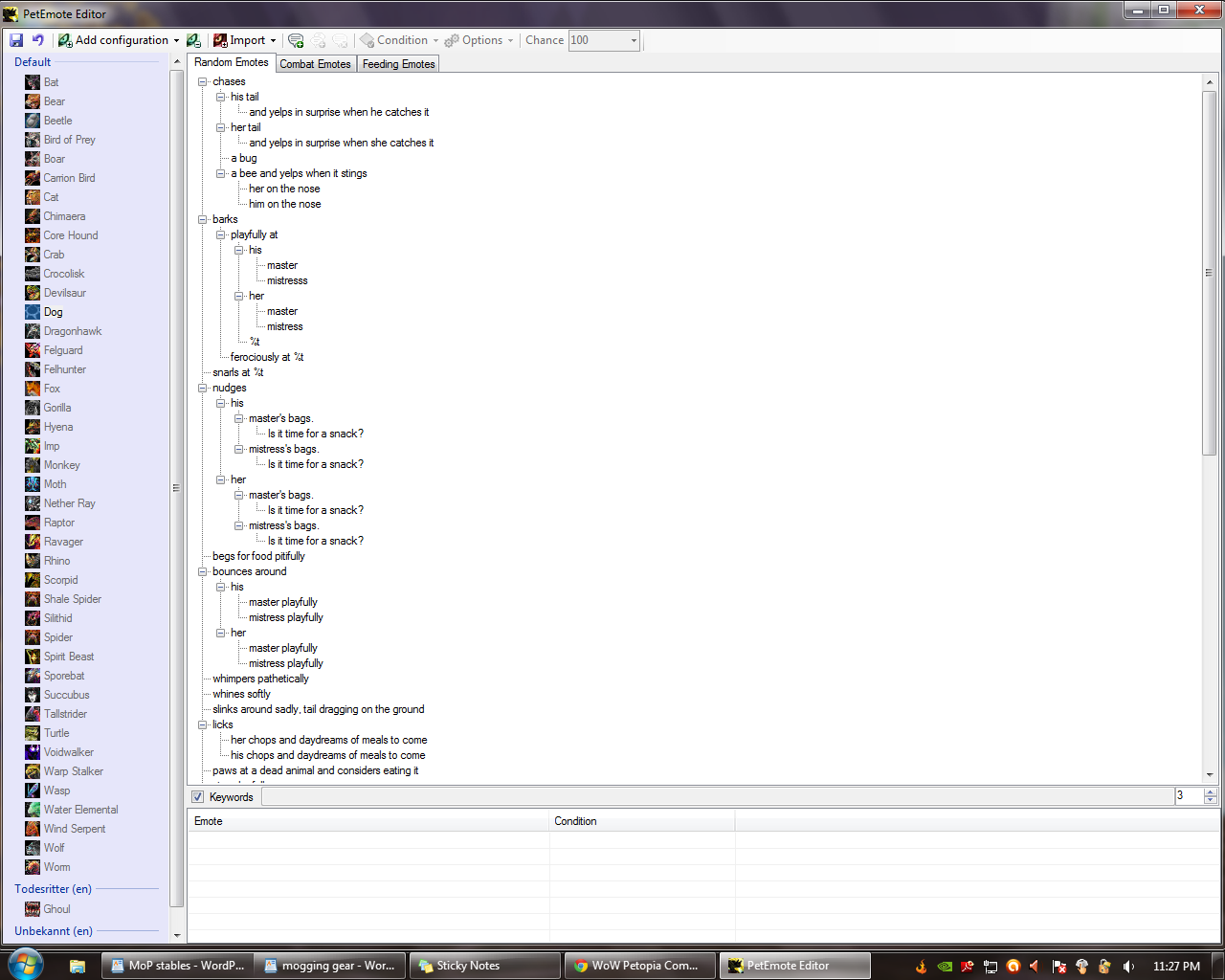Select the Spirit Beast icon
Image resolution: width=1225 pixels, height=980 pixels.
point(33,657)
